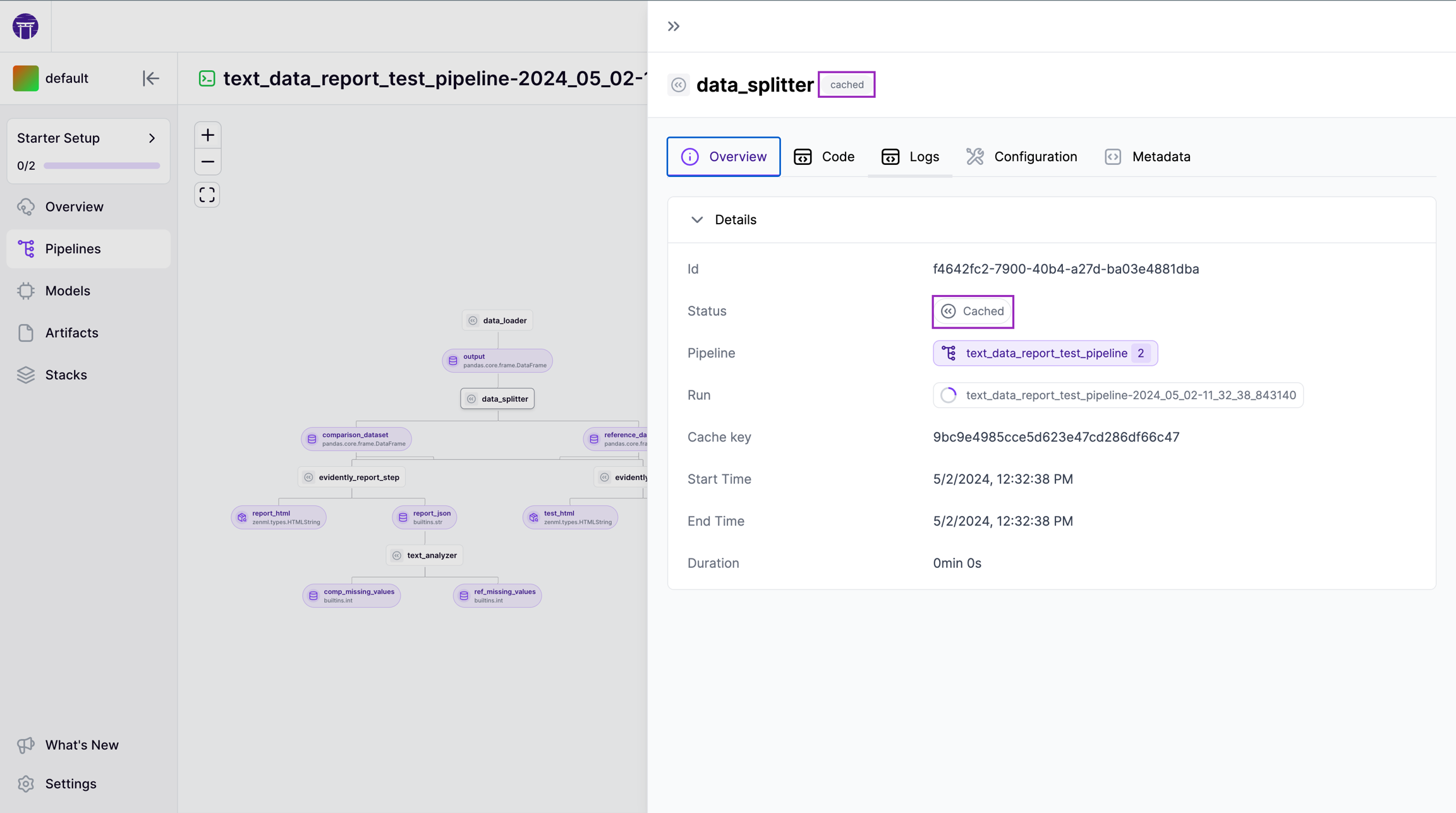Collapse the Details section
The height and width of the screenshot is (813, 1456).
pos(698,219)
